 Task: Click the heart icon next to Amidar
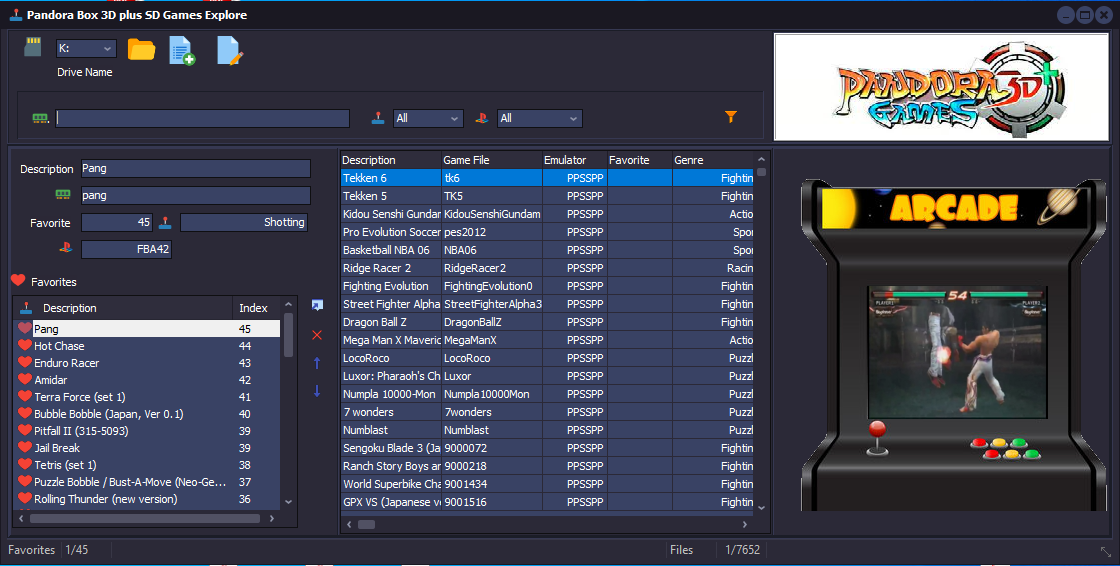pyautogui.click(x=25, y=379)
